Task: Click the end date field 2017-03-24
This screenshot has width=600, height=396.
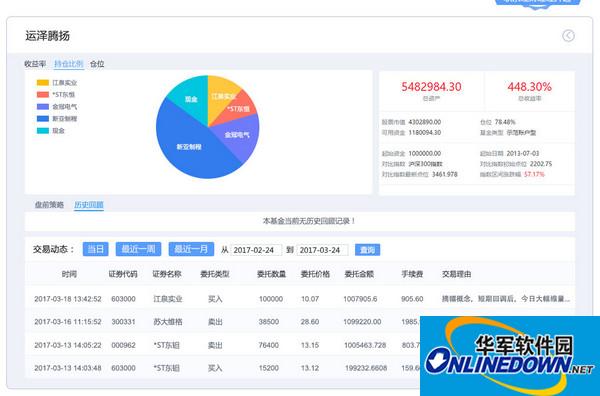Action: click(x=322, y=250)
